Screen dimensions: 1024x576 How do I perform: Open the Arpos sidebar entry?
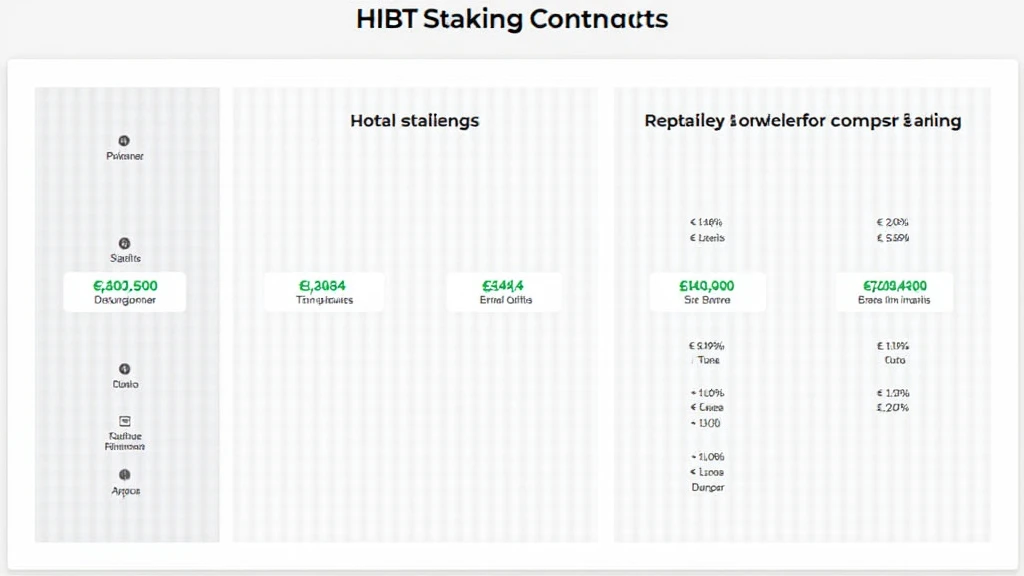click(x=125, y=490)
